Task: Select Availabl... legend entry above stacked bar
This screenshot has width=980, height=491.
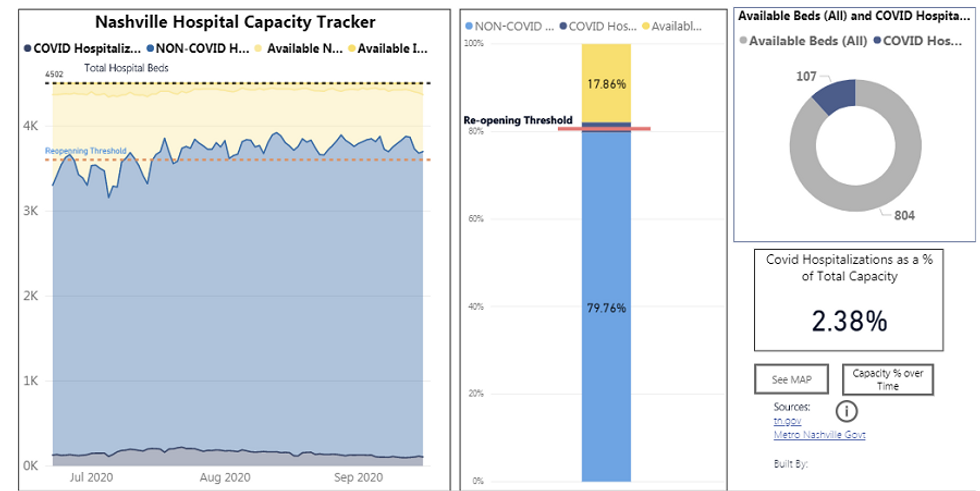Action: pos(672,26)
